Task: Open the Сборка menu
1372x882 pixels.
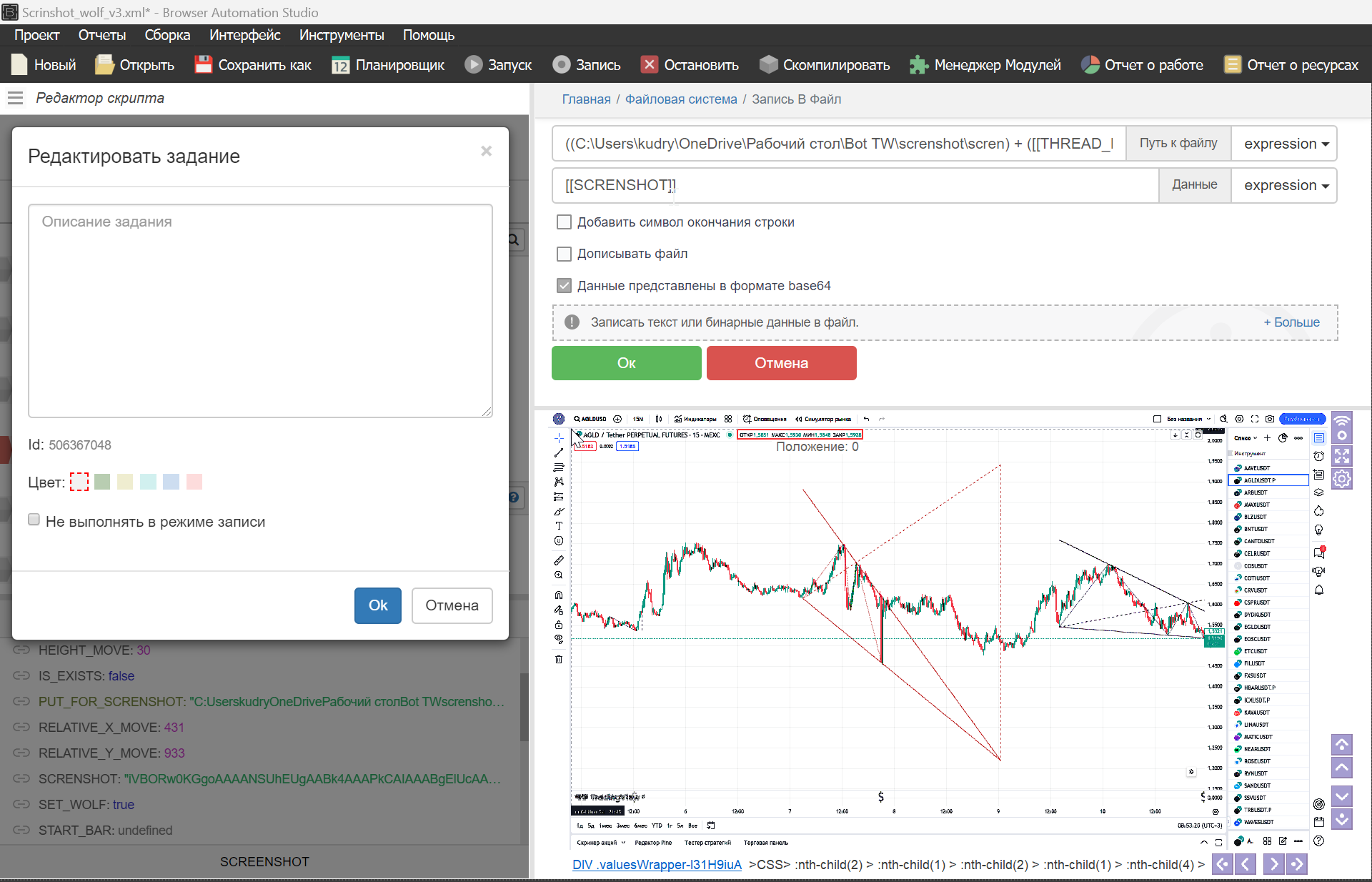Action: 167,35
